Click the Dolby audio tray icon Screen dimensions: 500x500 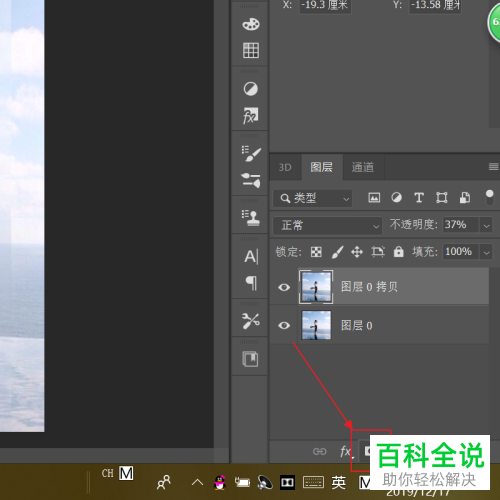coord(287,482)
